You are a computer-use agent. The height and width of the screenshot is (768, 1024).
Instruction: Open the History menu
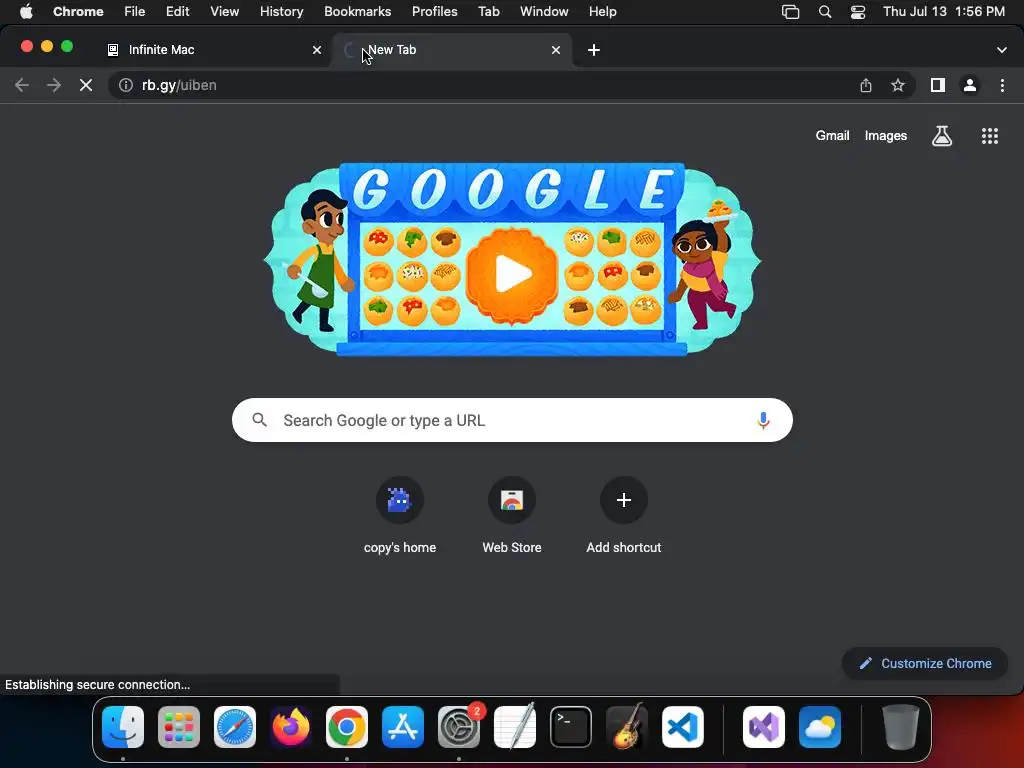[x=281, y=12]
